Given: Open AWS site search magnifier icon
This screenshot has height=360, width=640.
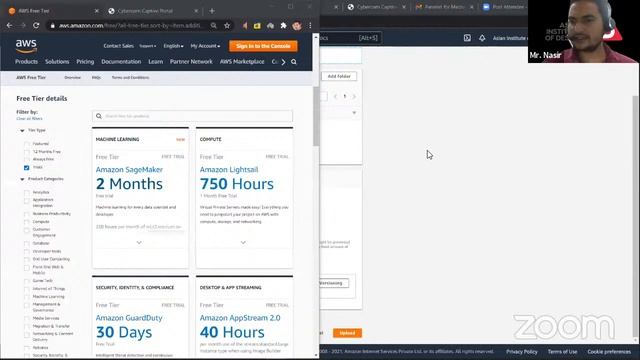Looking at the screenshot, I should pyautogui.click(x=294, y=62).
